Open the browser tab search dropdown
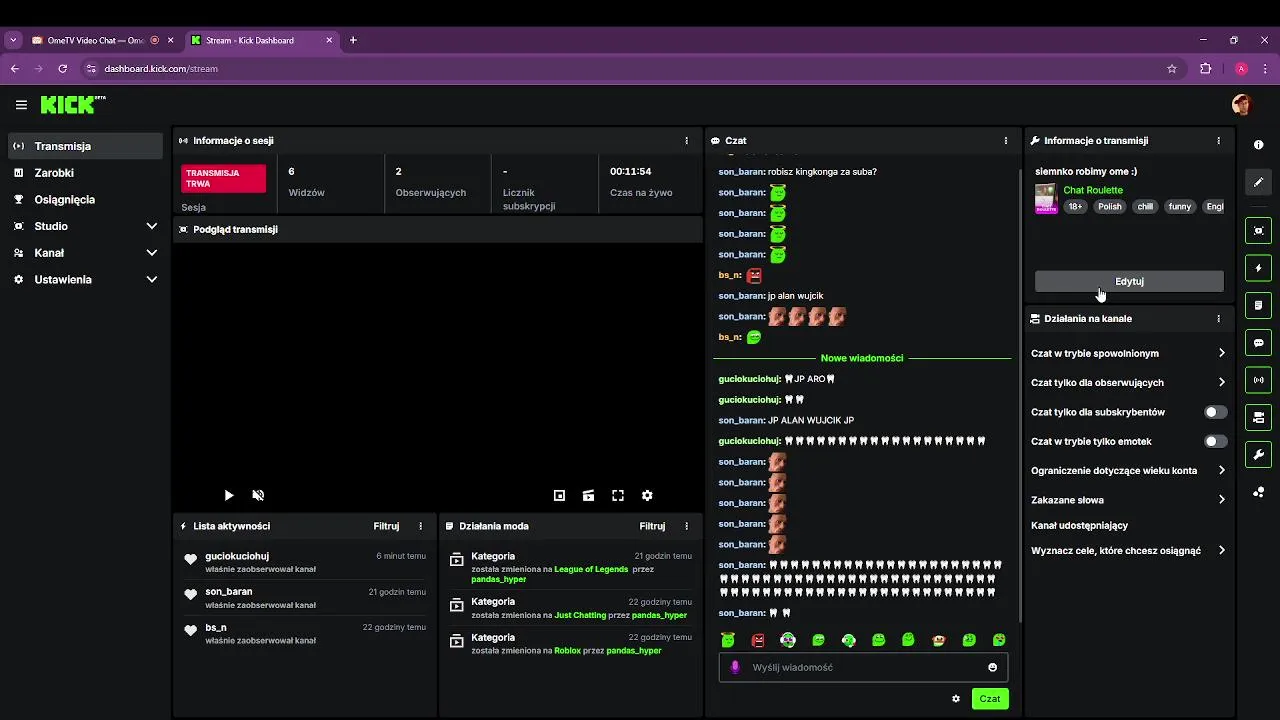1280x720 pixels. [x=13, y=40]
